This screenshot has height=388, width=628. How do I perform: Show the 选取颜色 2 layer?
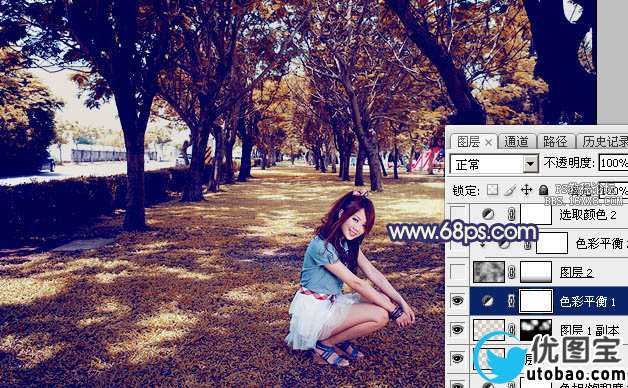click(x=457, y=214)
